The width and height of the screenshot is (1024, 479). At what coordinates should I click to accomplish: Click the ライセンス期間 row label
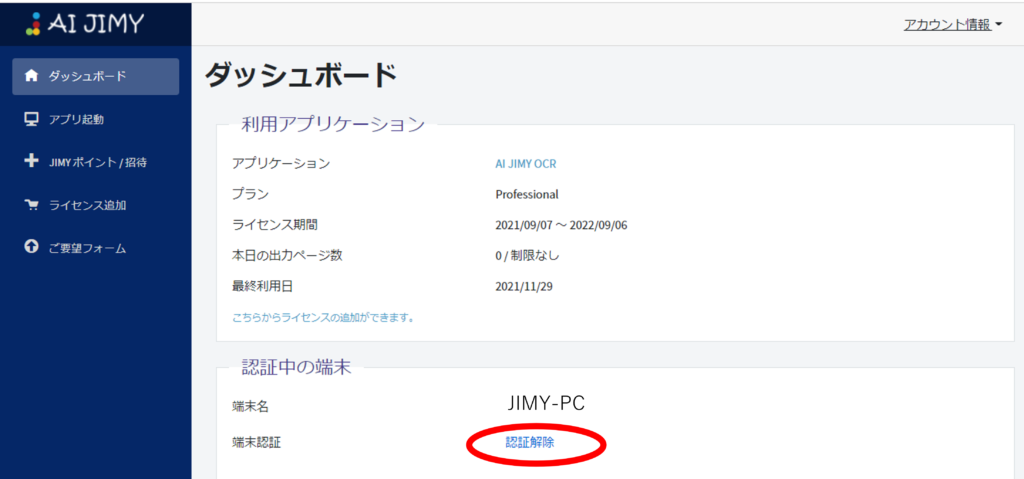pos(275,225)
